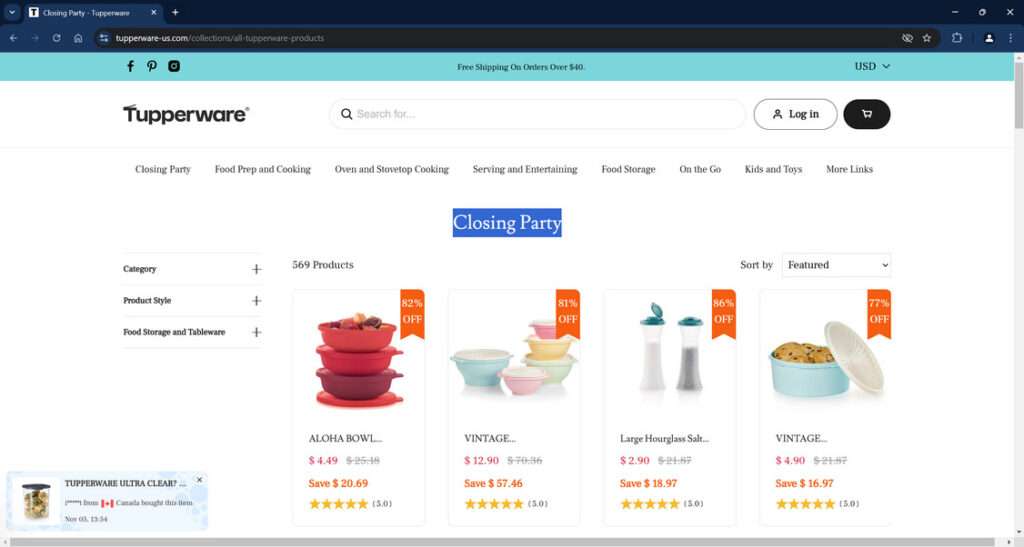Image resolution: width=1024 pixels, height=547 pixels.
Task: Open Food Prep and Cooking menu
Action: [263, 169]
